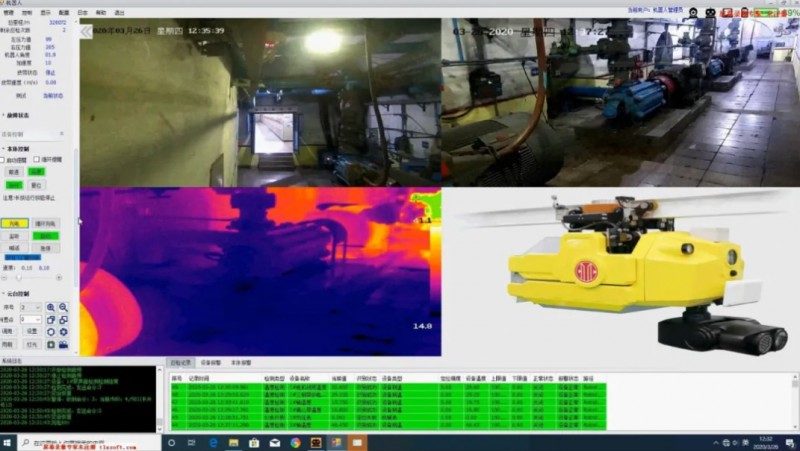Viewport: 800px width, 451px height.
Task: Click the blue progress bar under 喊话
Action: point(22,258)
